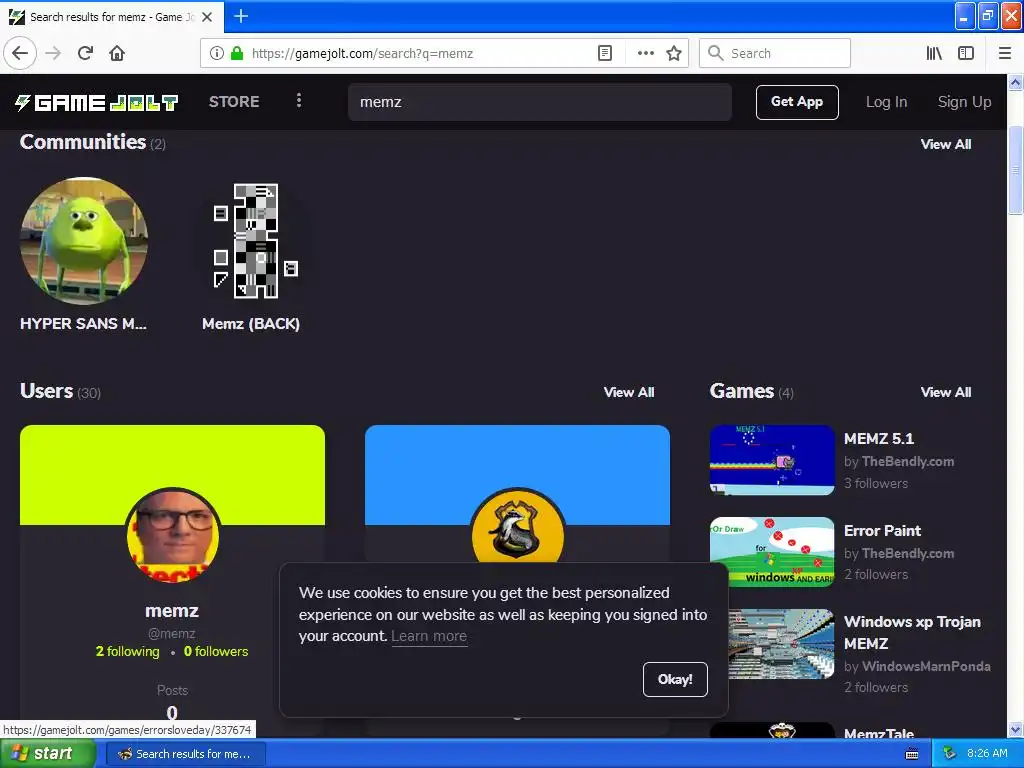Click the 8:26 AM clock
The width and height of the screenshot is (1024, 768).
pos(987,754)
